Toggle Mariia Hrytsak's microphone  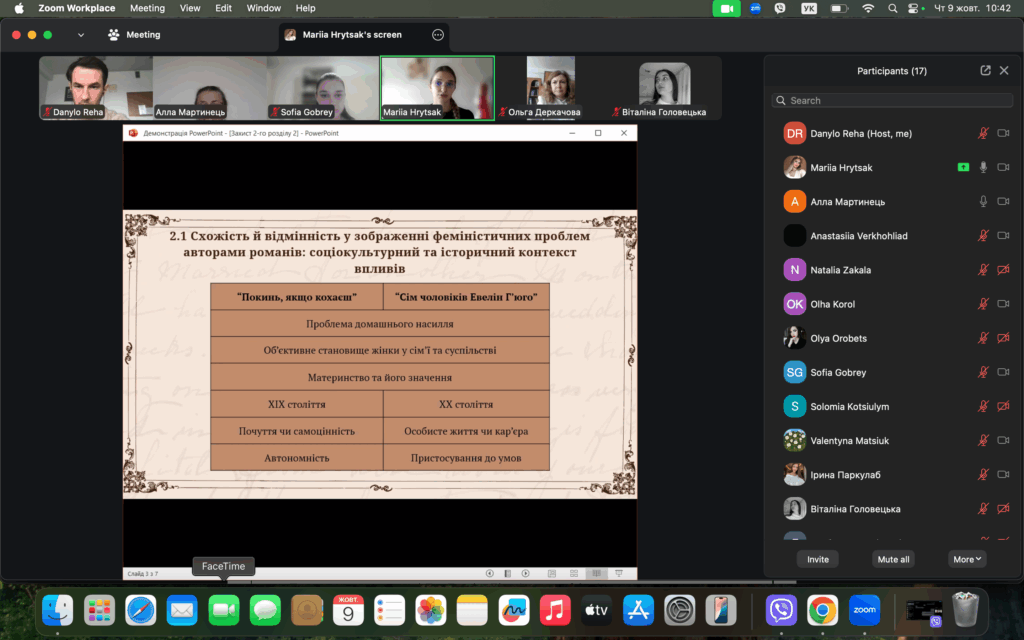(983, 168)
